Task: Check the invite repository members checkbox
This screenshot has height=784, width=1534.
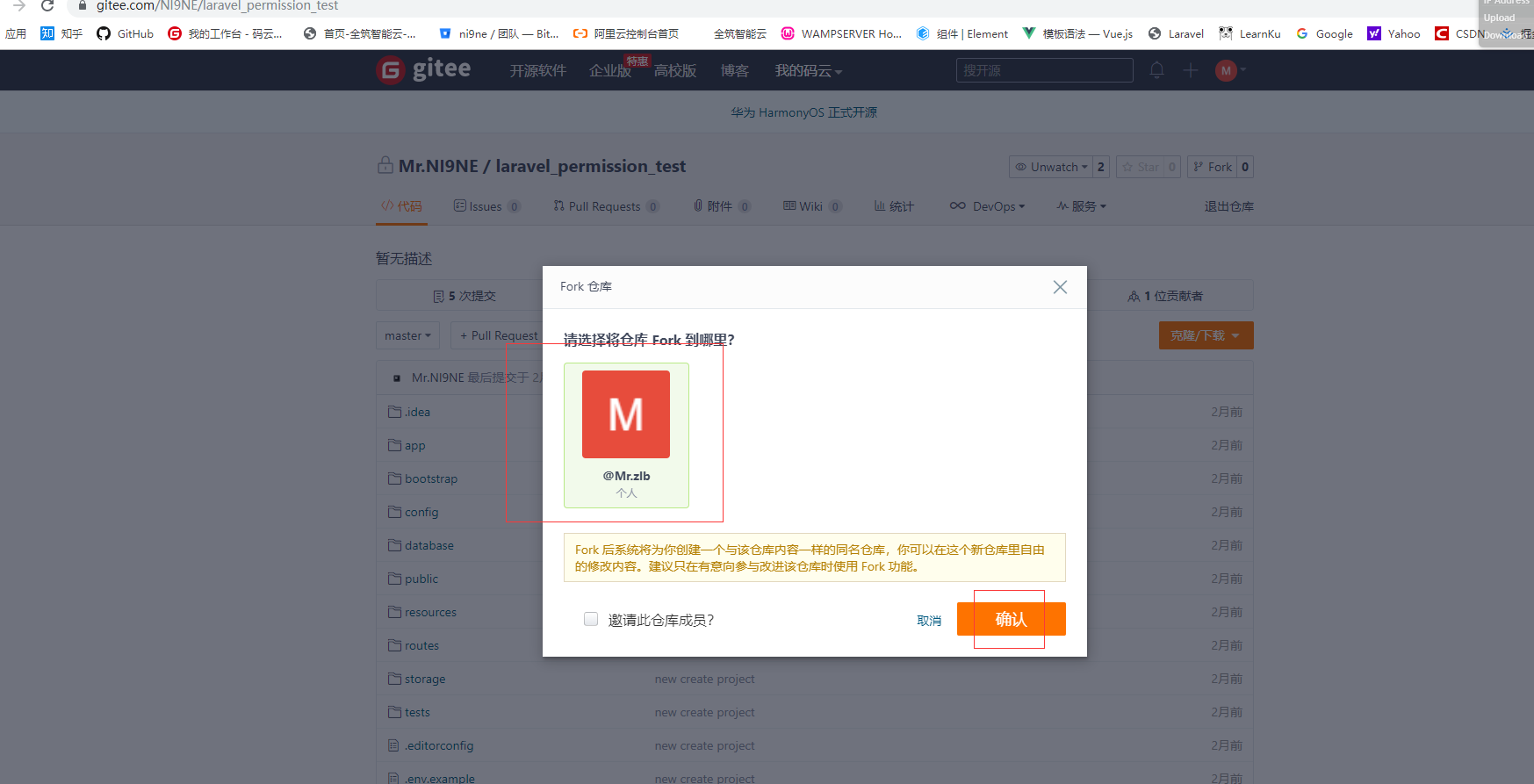Action: [x=591, y=619]
